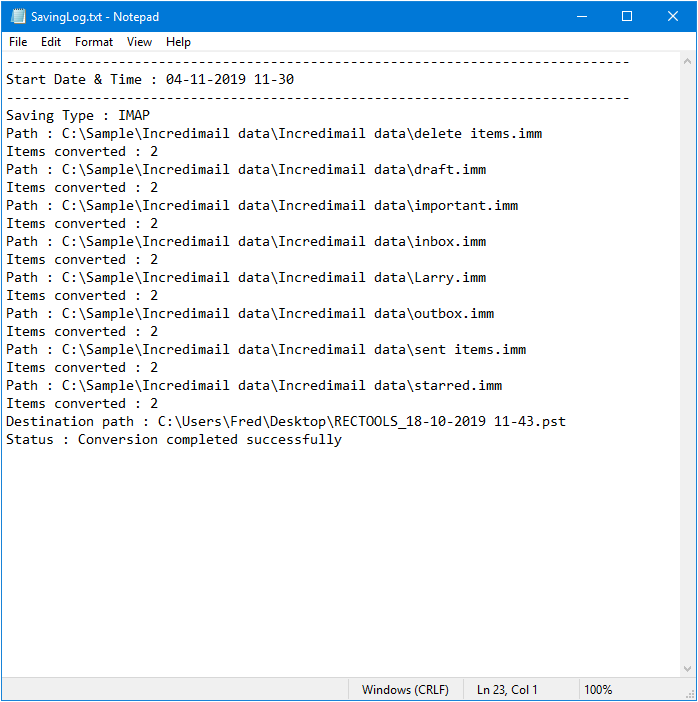The image size is (698, 702).
Task: Click Ln 23, Col 1 in status bar
Action: pos(507,689)
